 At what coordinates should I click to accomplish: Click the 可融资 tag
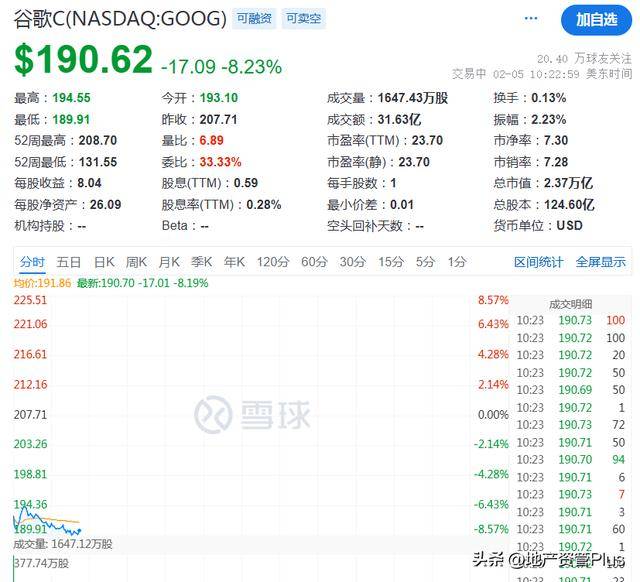(x=254, y=19)
